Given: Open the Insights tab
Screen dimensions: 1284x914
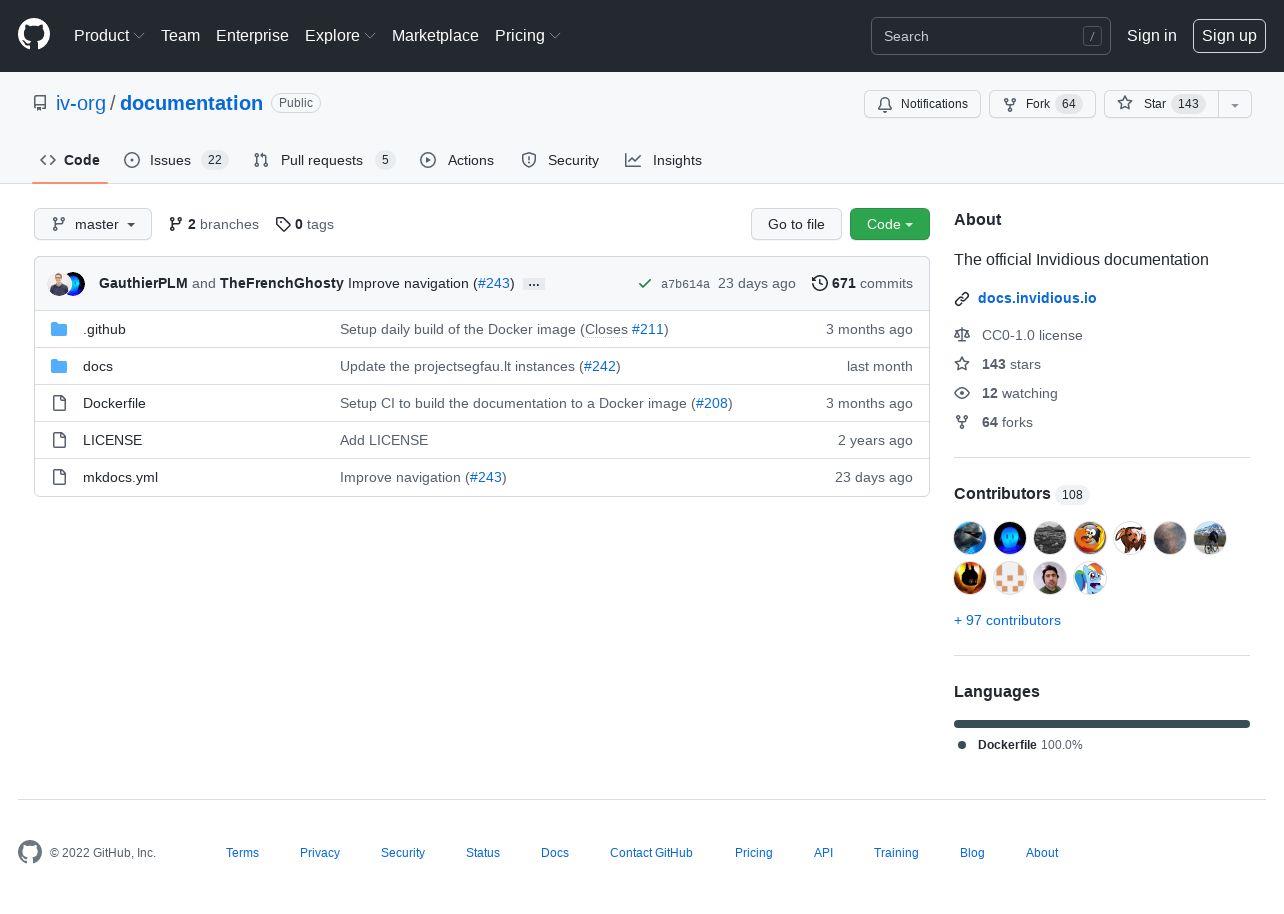Looking at the screenshot, I should pos(664,160).
